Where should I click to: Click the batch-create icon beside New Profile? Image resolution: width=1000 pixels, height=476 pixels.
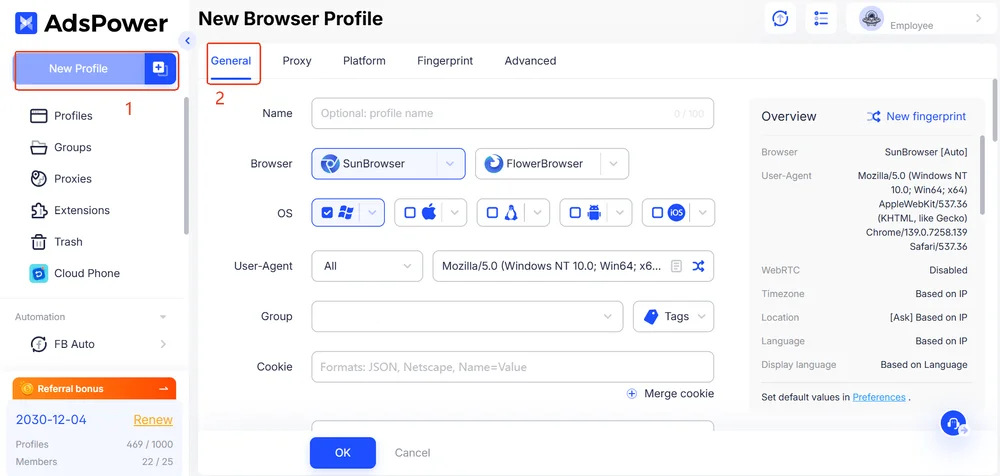pos(159,68)
